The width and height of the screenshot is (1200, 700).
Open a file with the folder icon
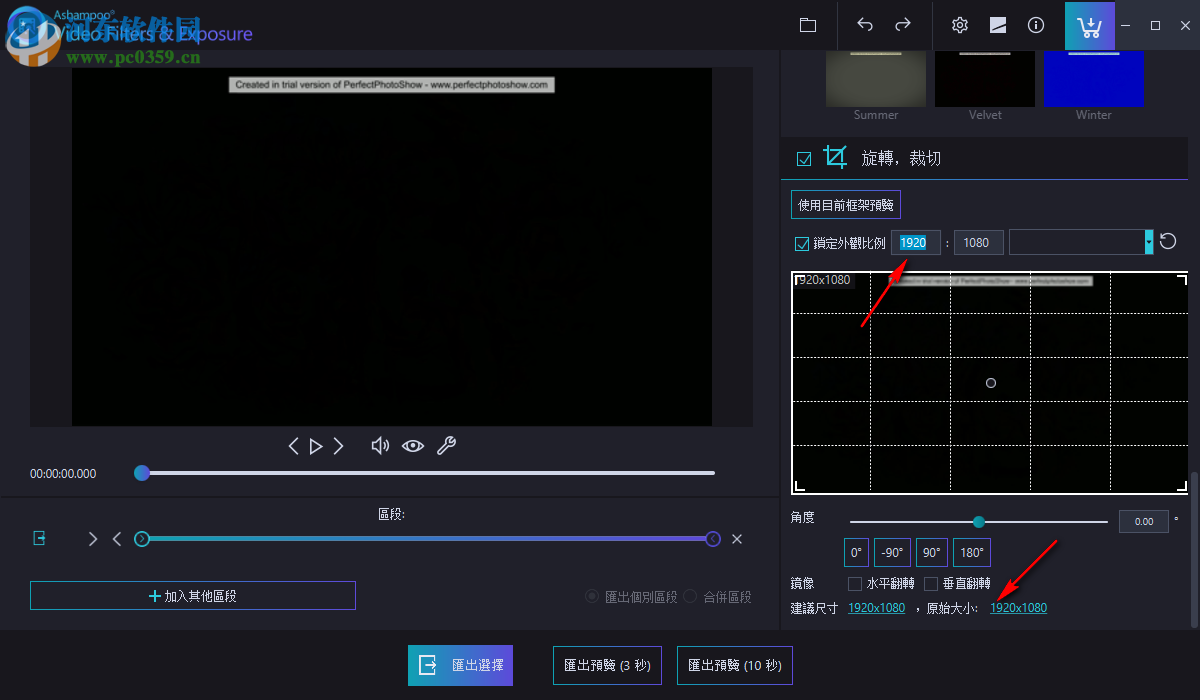807,25
